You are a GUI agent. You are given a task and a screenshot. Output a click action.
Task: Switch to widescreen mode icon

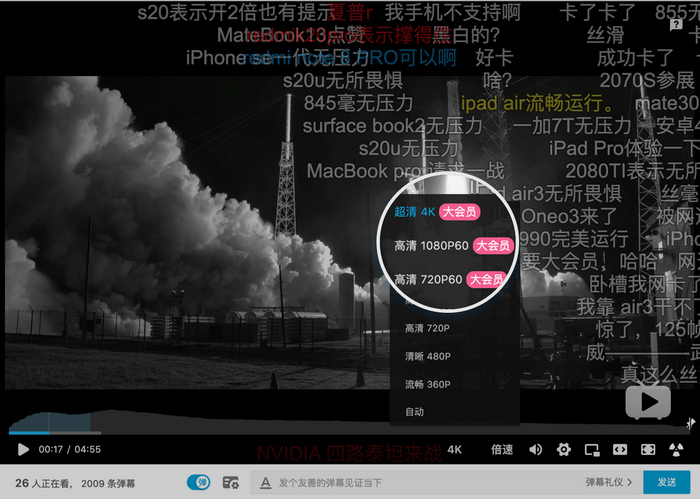tap(620, 449)
